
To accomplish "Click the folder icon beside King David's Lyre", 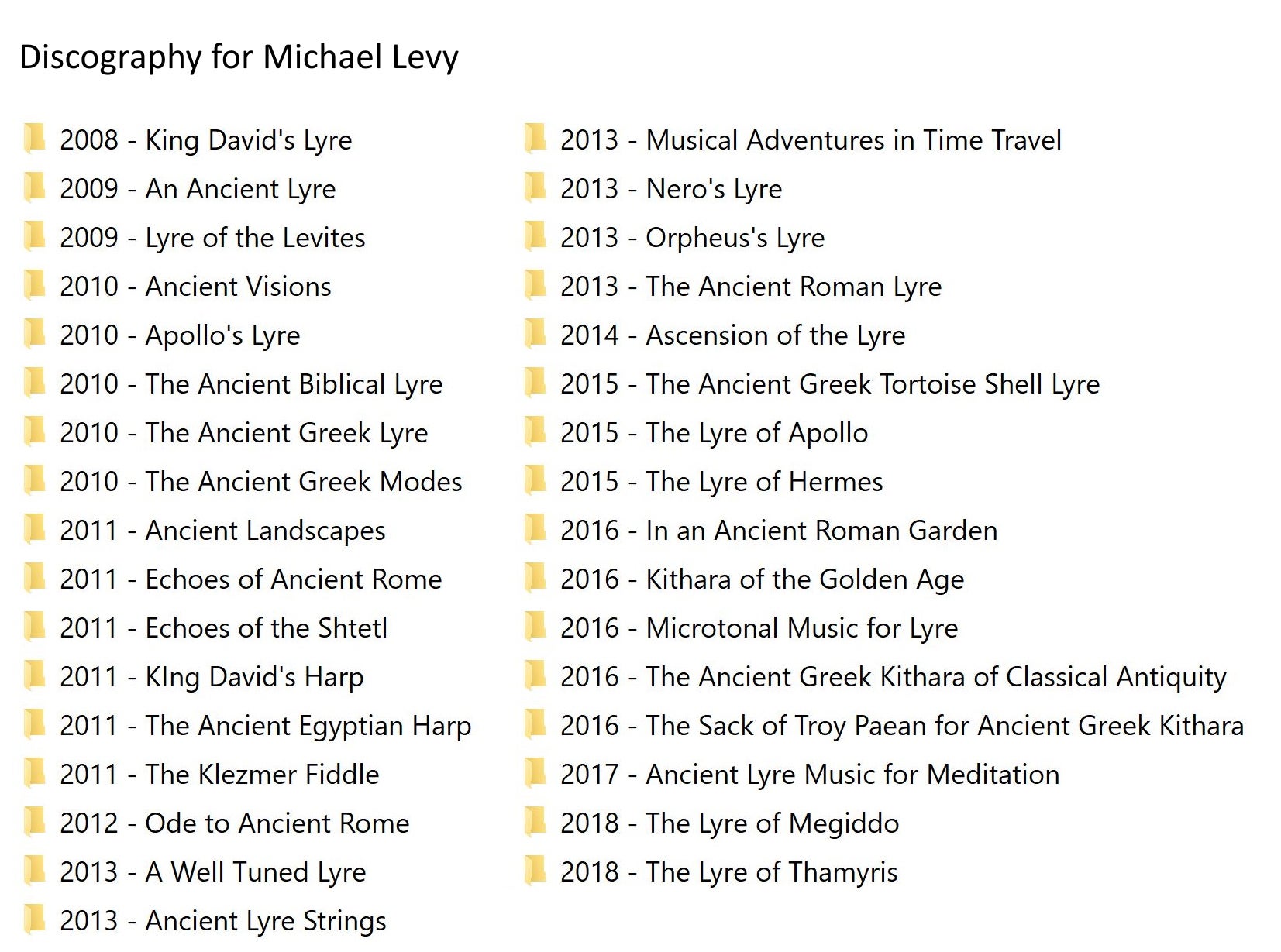I will click(34, 139).
